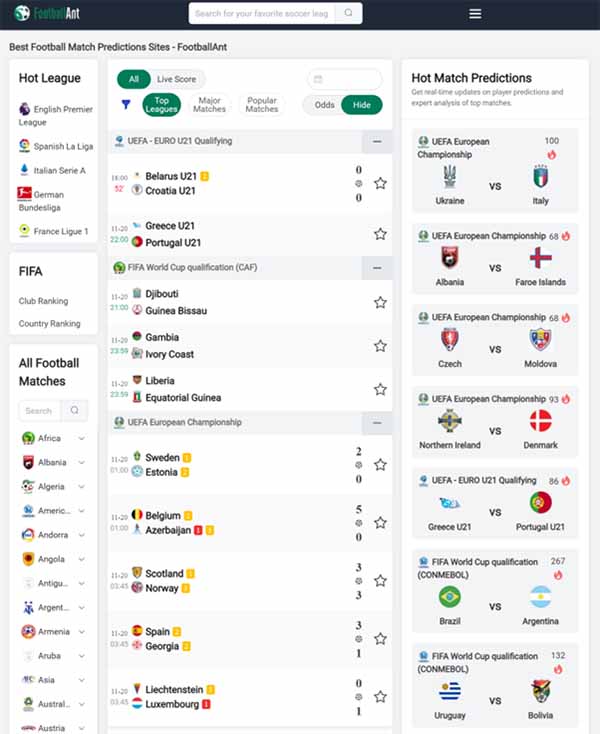
Task: Favorite the Belarus U21 vs Croatia U21 match
Action: point(380,183)
